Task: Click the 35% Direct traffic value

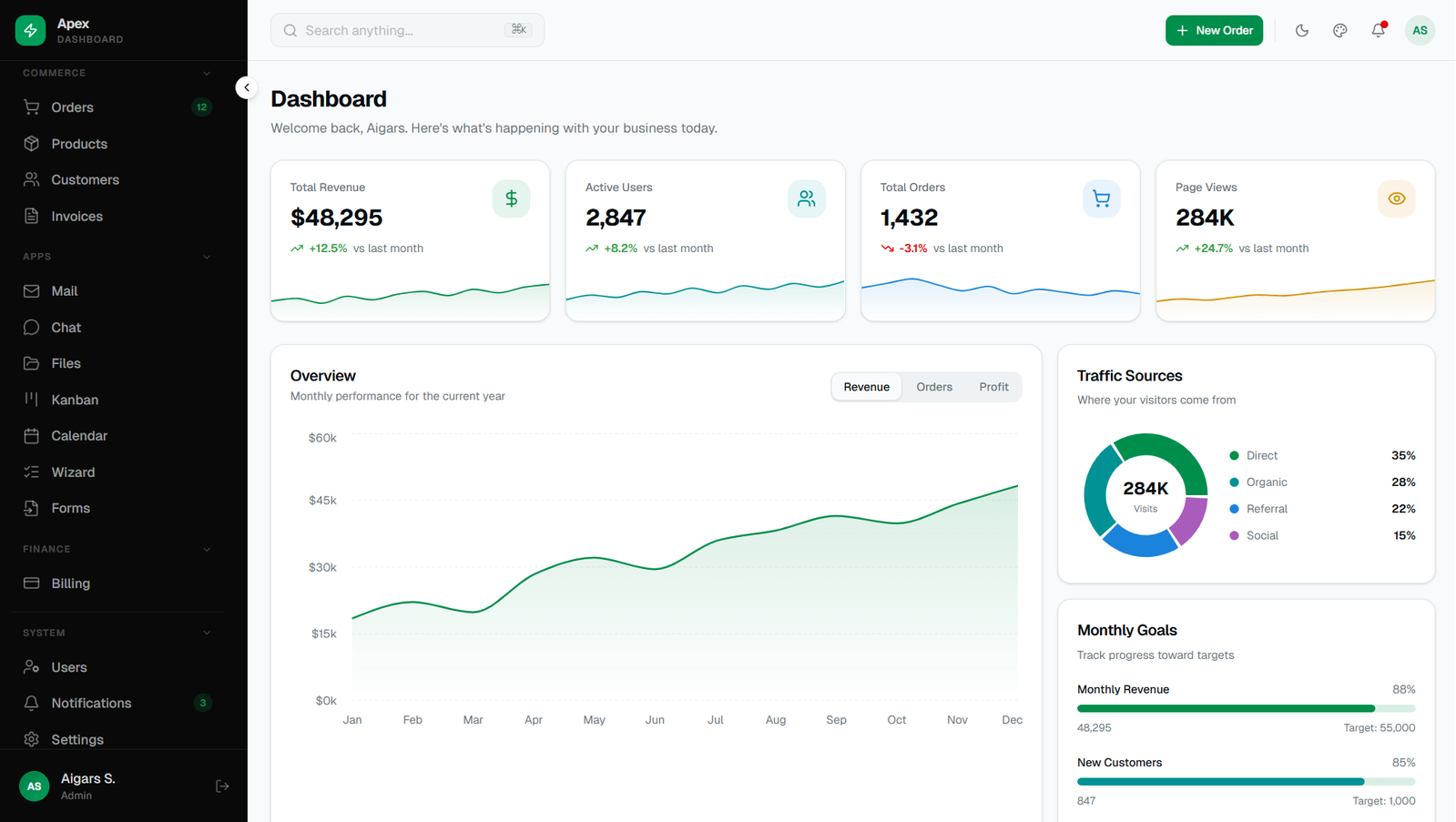Action: (x=1403, y=455)
